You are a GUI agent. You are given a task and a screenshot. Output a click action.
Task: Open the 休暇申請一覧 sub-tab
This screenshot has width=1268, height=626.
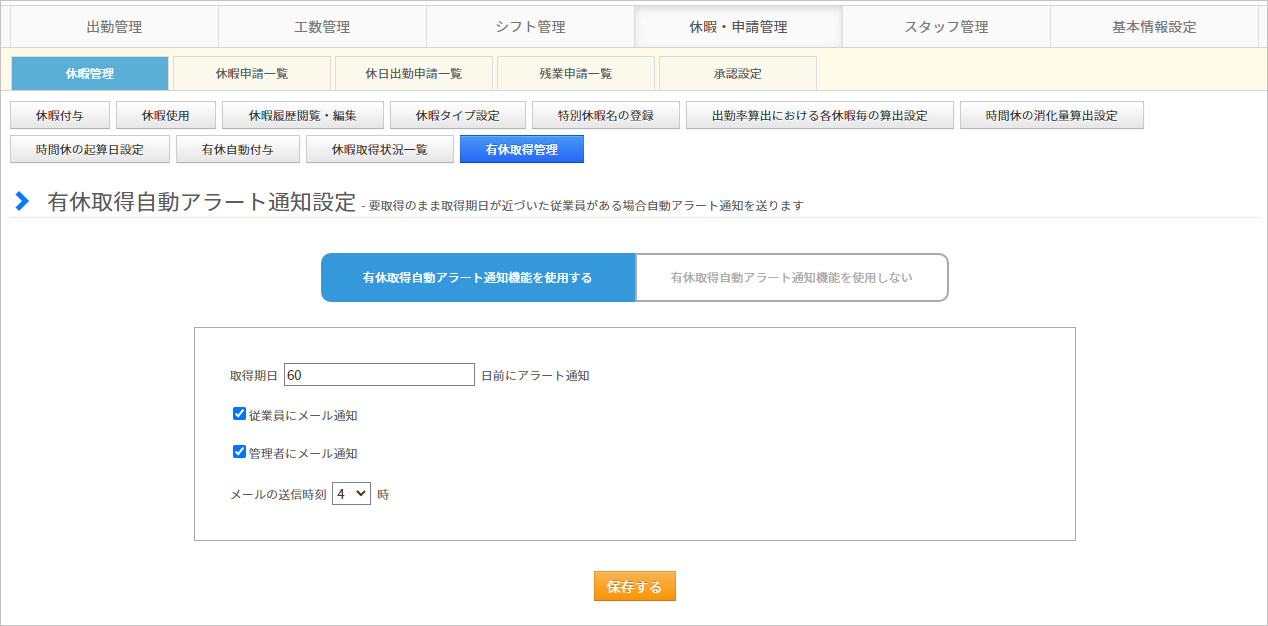(x=252, y=73)
